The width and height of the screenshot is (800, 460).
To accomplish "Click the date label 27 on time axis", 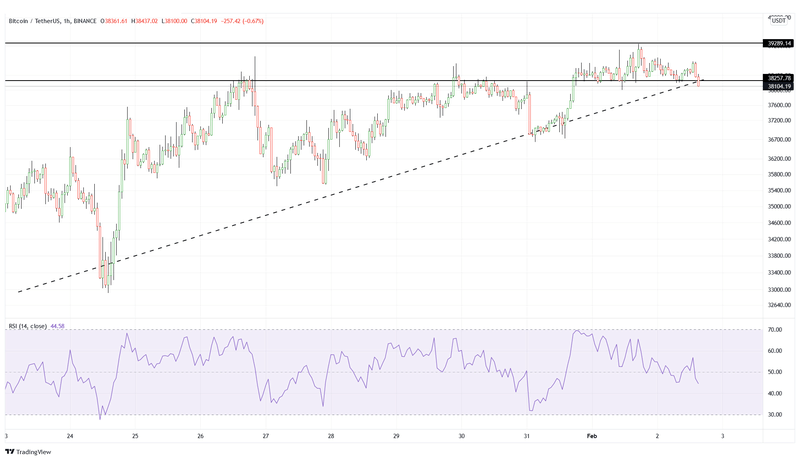I will point(266,436).
